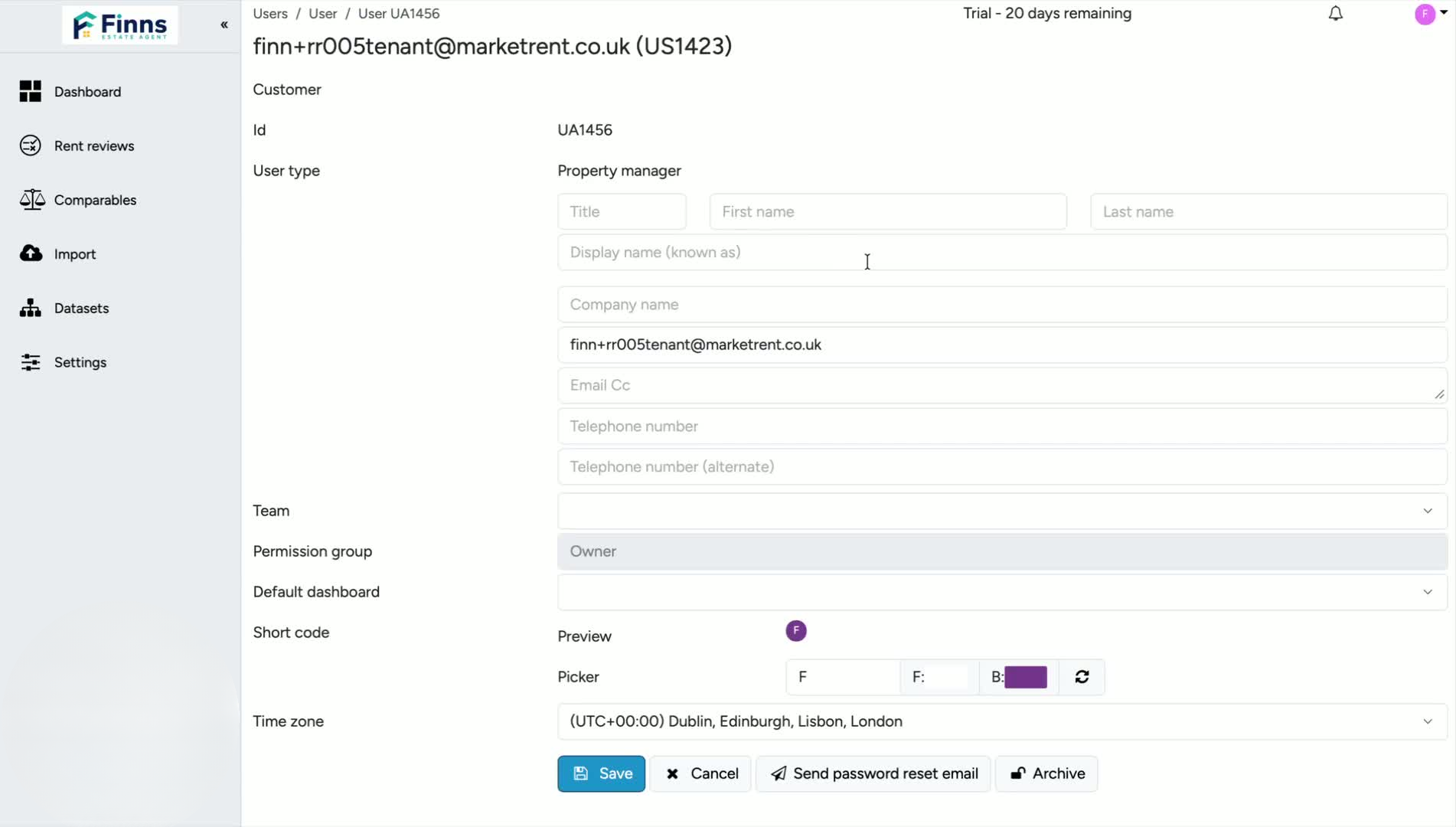
Task: Click the 'User UA1456' breadcrumb text
Action: [x=399, y=14]
